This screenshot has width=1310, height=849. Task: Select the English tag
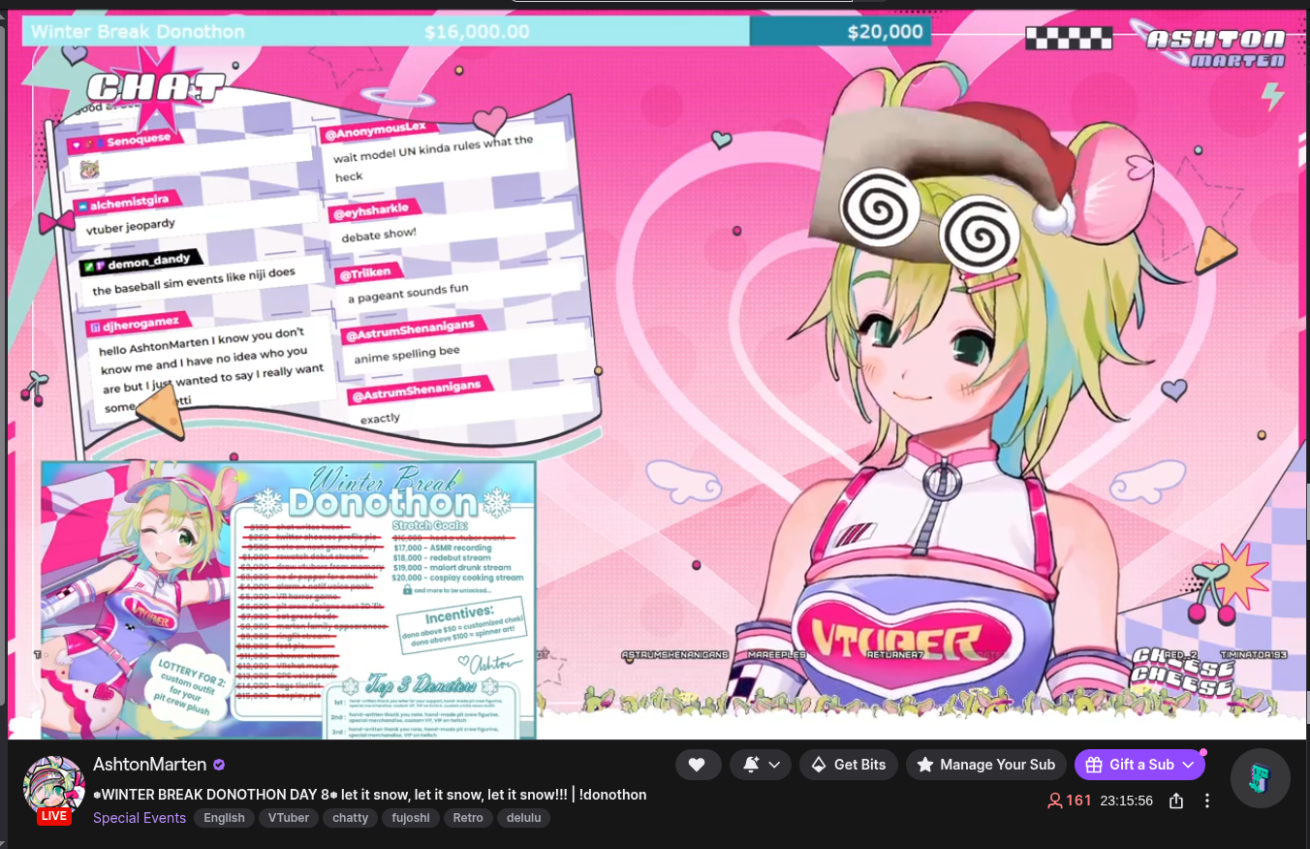224,818
